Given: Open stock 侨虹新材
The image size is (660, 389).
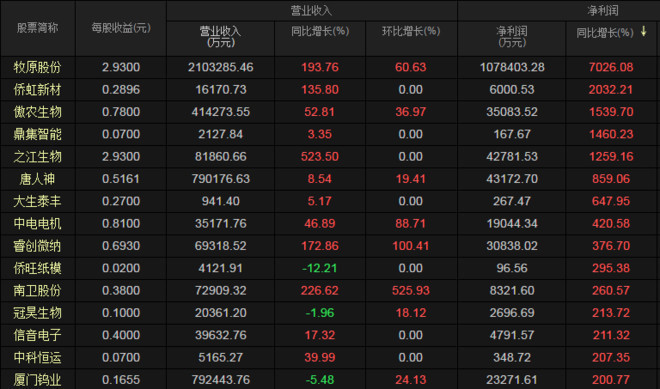Looking at the screenshot, I should click(x=37, y=90).
